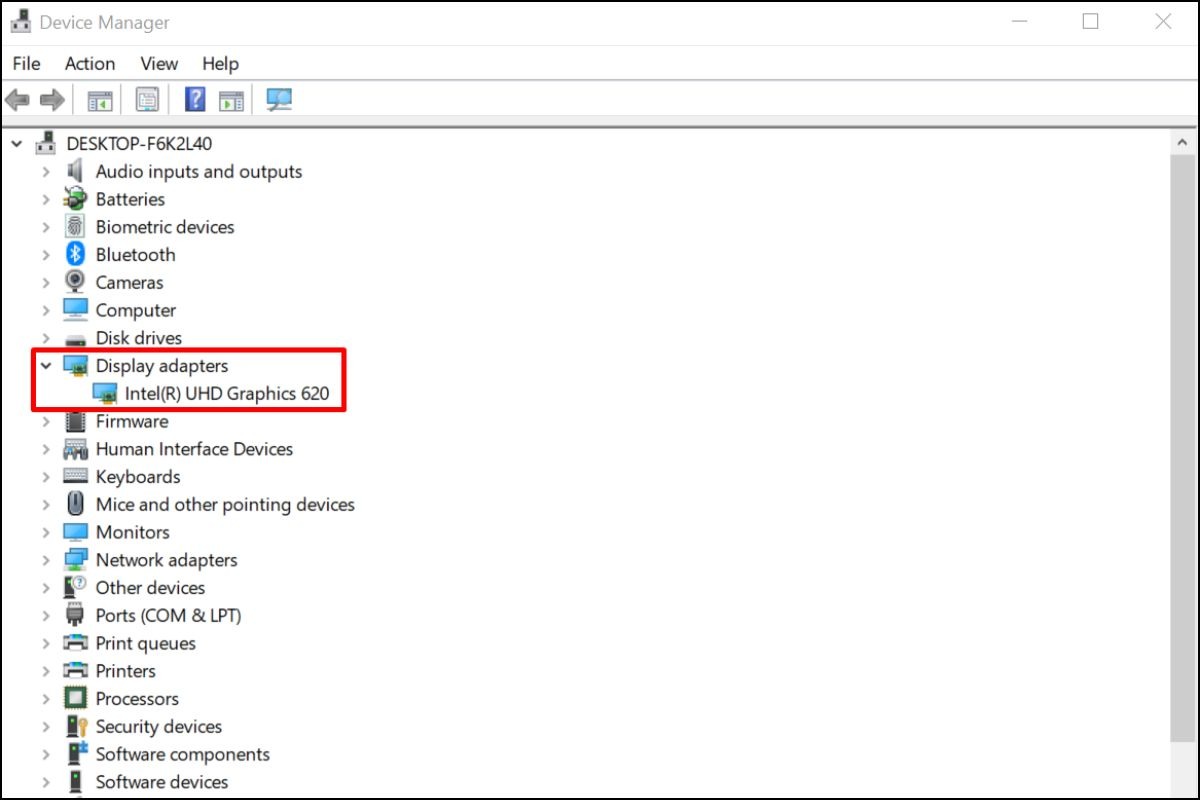Click the Processors chip icon
This screenshot has width=1200, height=800.
click(76, 698)
